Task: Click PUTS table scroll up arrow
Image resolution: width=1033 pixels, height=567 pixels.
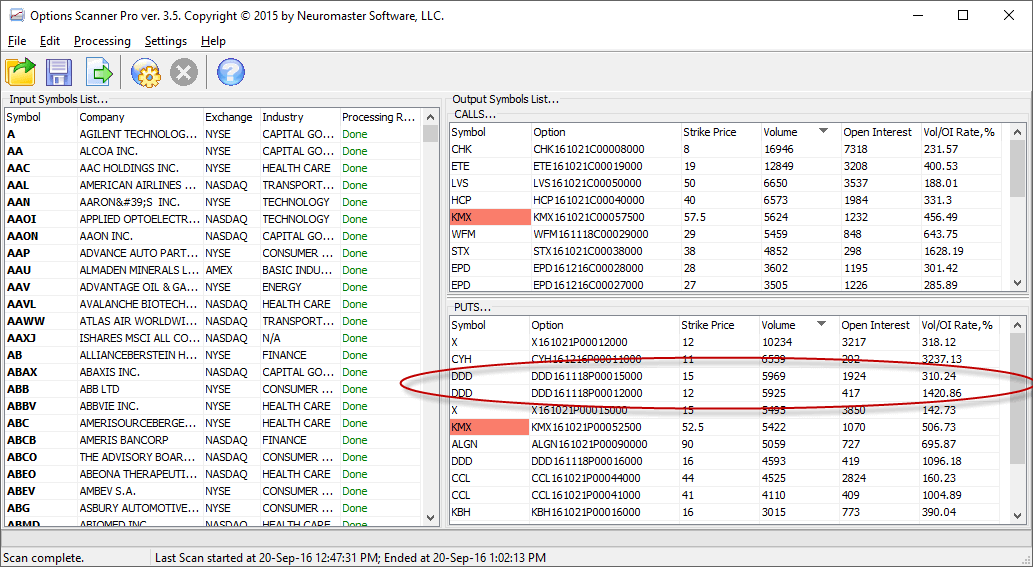Action: pyautogui.click(x=1018, y=325)
